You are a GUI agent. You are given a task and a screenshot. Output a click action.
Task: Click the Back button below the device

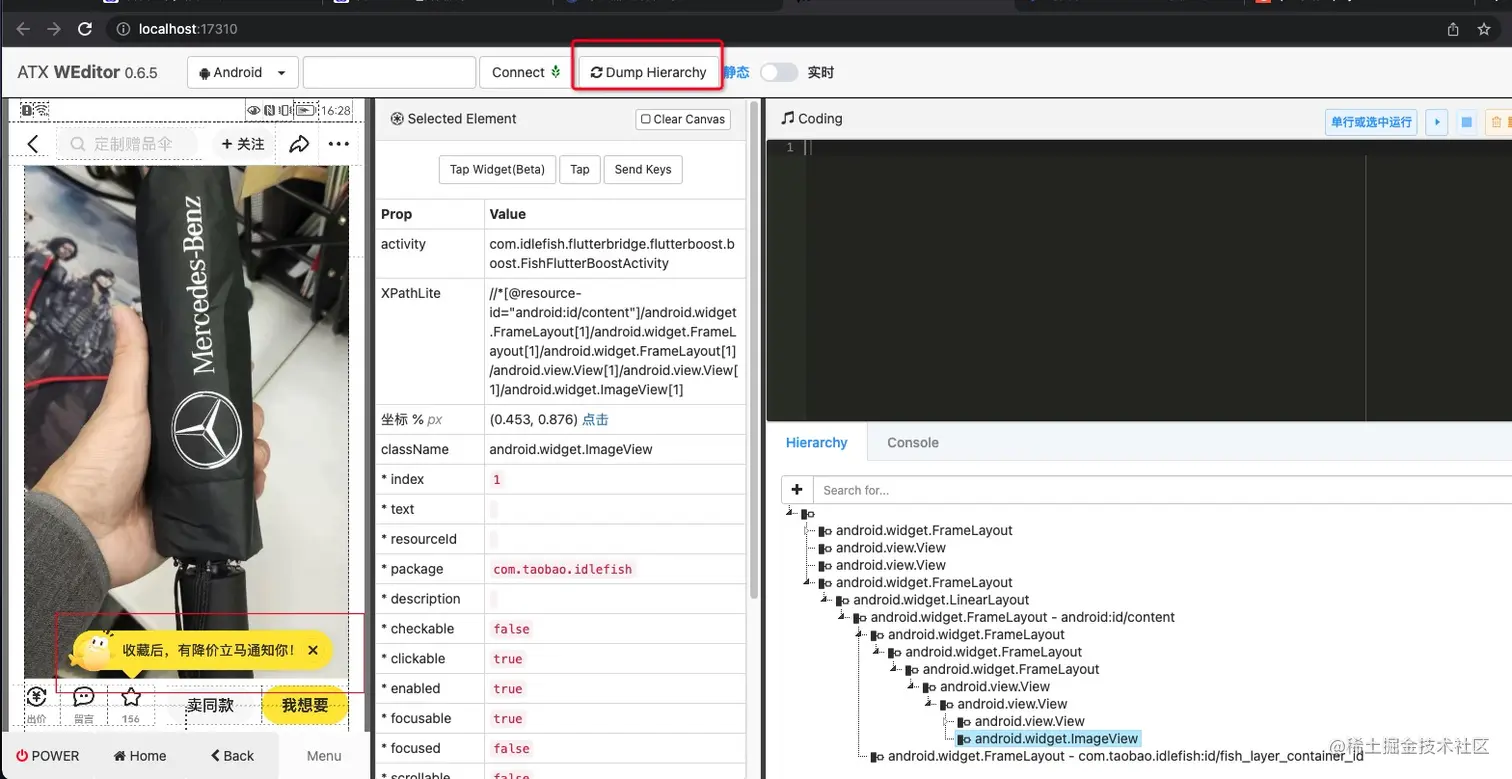coord(232,756)
